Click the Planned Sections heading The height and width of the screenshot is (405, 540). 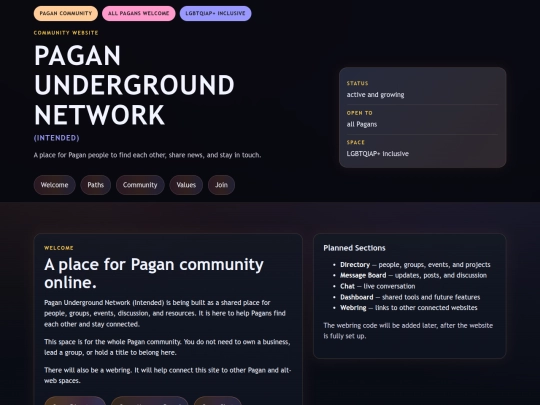point(354,248)
